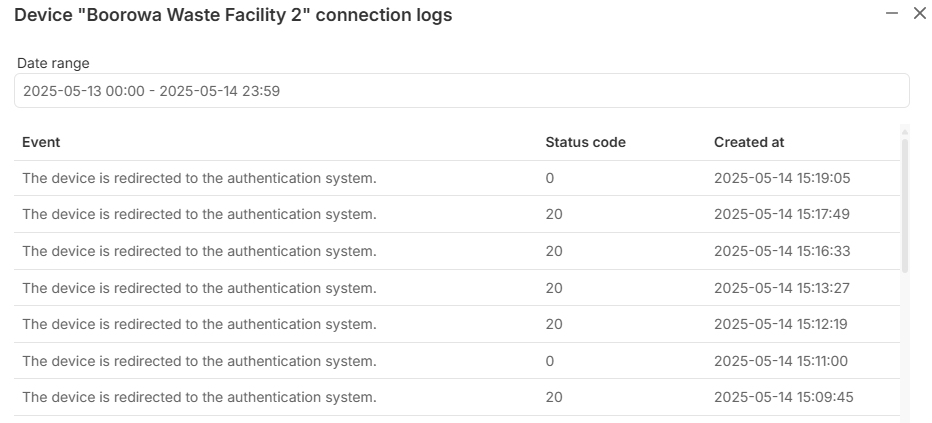Click the dialog title text
Viewport: 932px width, 423px height.
[x=233, y=15]
